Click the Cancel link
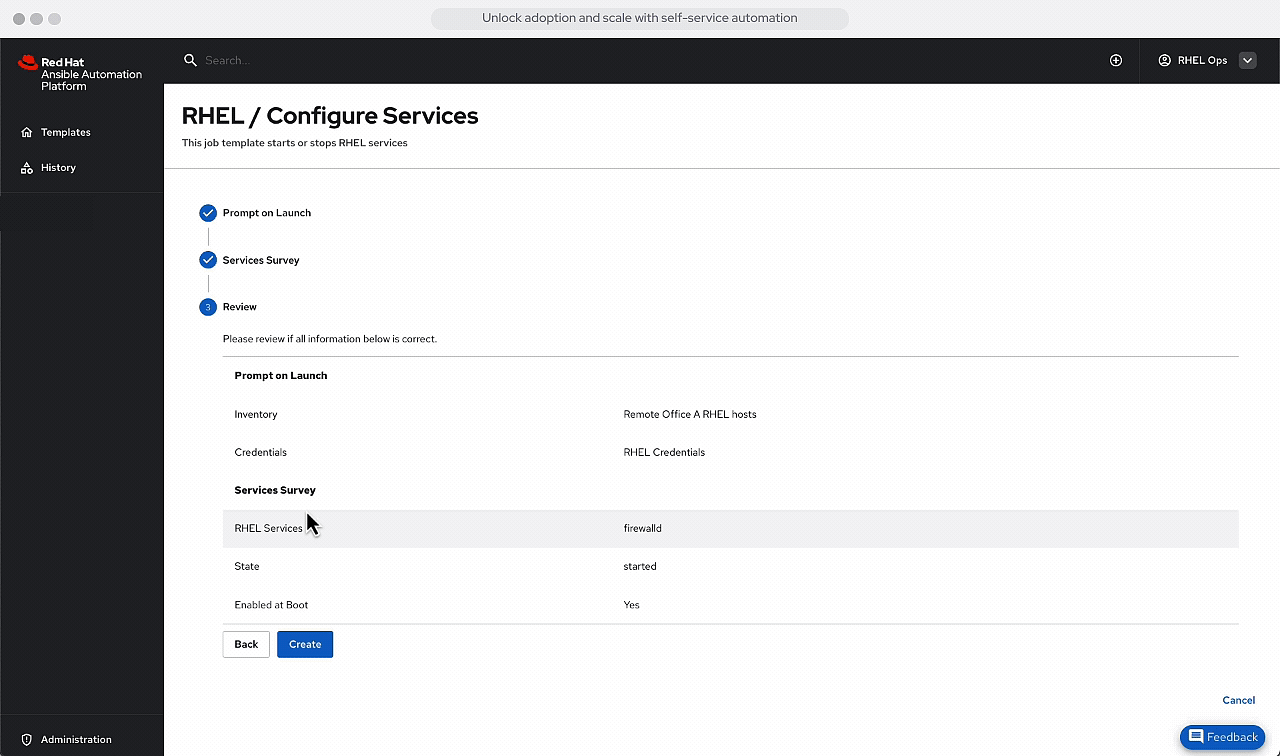Screen dimensions: 1280x756 tap(1238, 700)
